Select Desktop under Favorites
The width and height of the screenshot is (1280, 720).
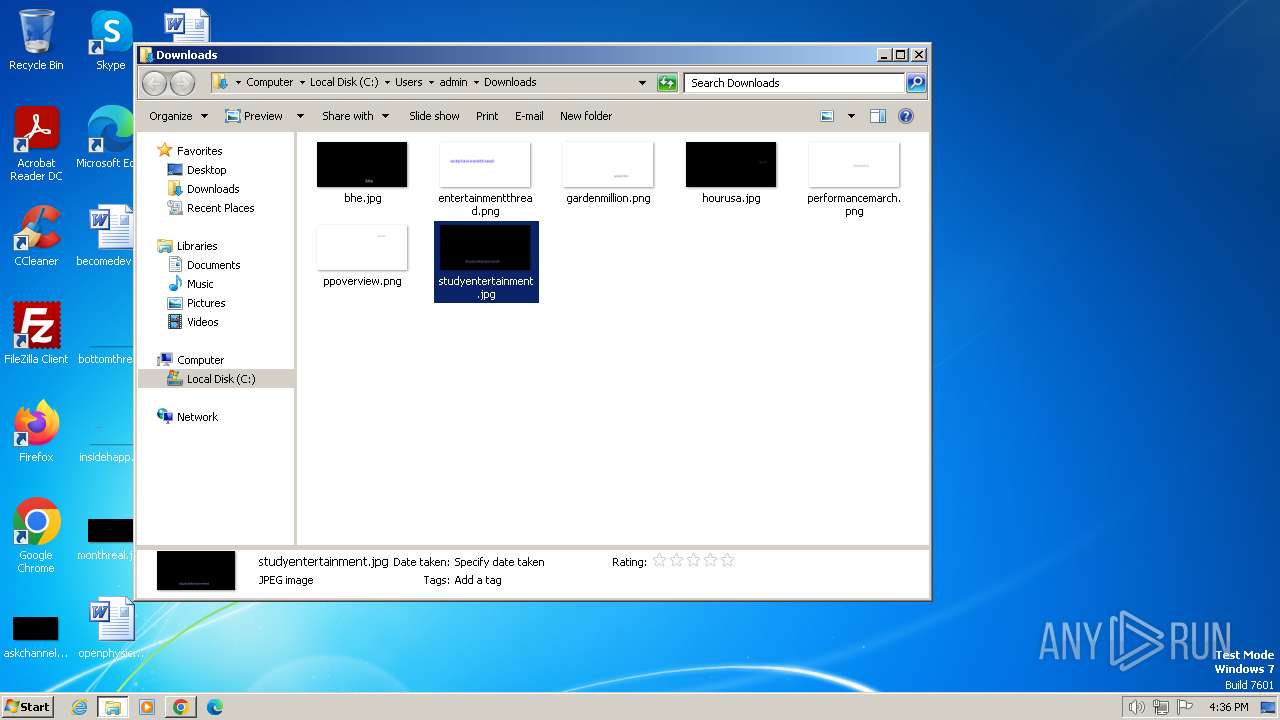pyautogui.click(x=206, y=170)
